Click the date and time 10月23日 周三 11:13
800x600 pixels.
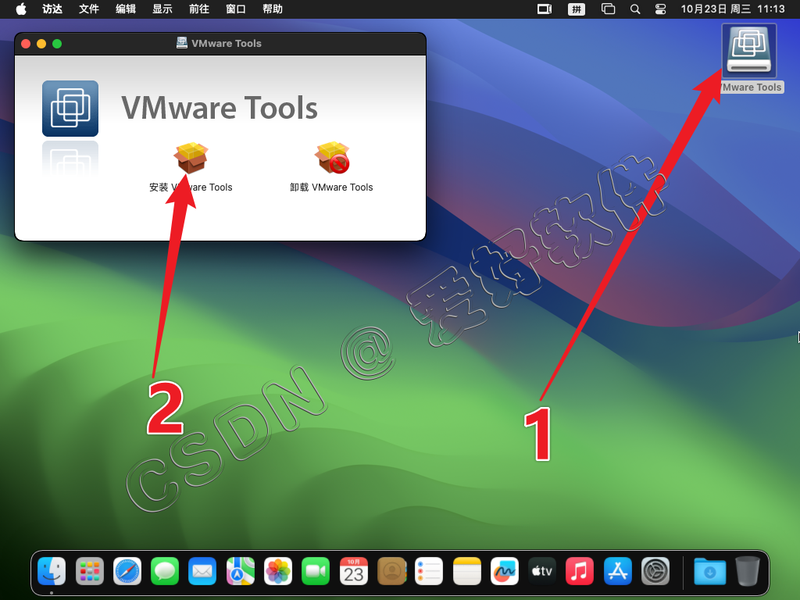coord(733,9)
